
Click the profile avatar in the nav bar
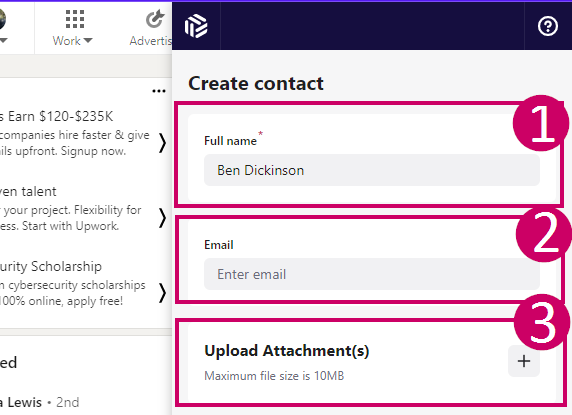(x=3, y=19)
